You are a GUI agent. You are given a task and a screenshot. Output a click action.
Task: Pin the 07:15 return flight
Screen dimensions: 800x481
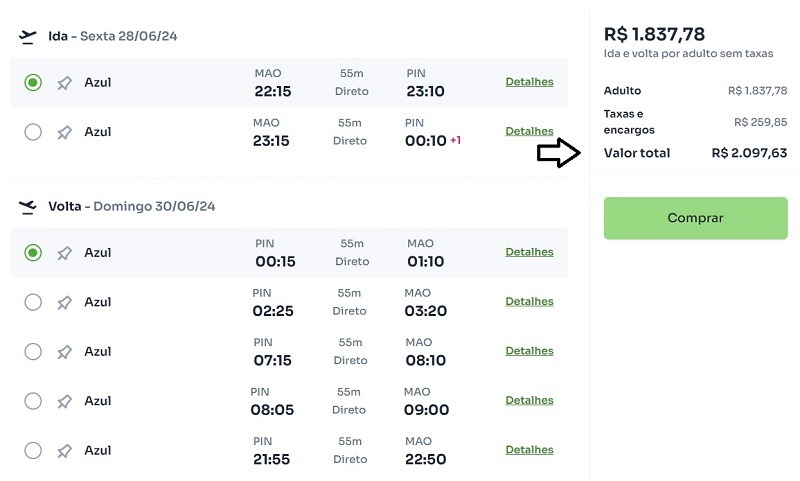(x=64, y=352)
